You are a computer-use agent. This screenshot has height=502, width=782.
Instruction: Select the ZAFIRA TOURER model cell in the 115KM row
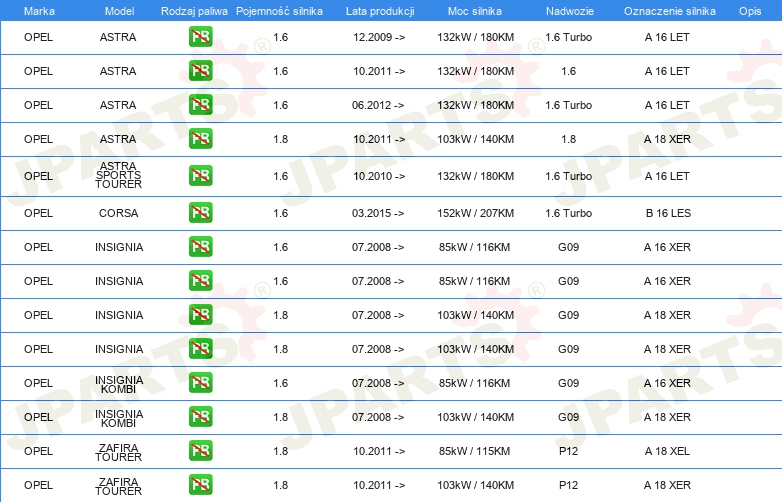118,452
